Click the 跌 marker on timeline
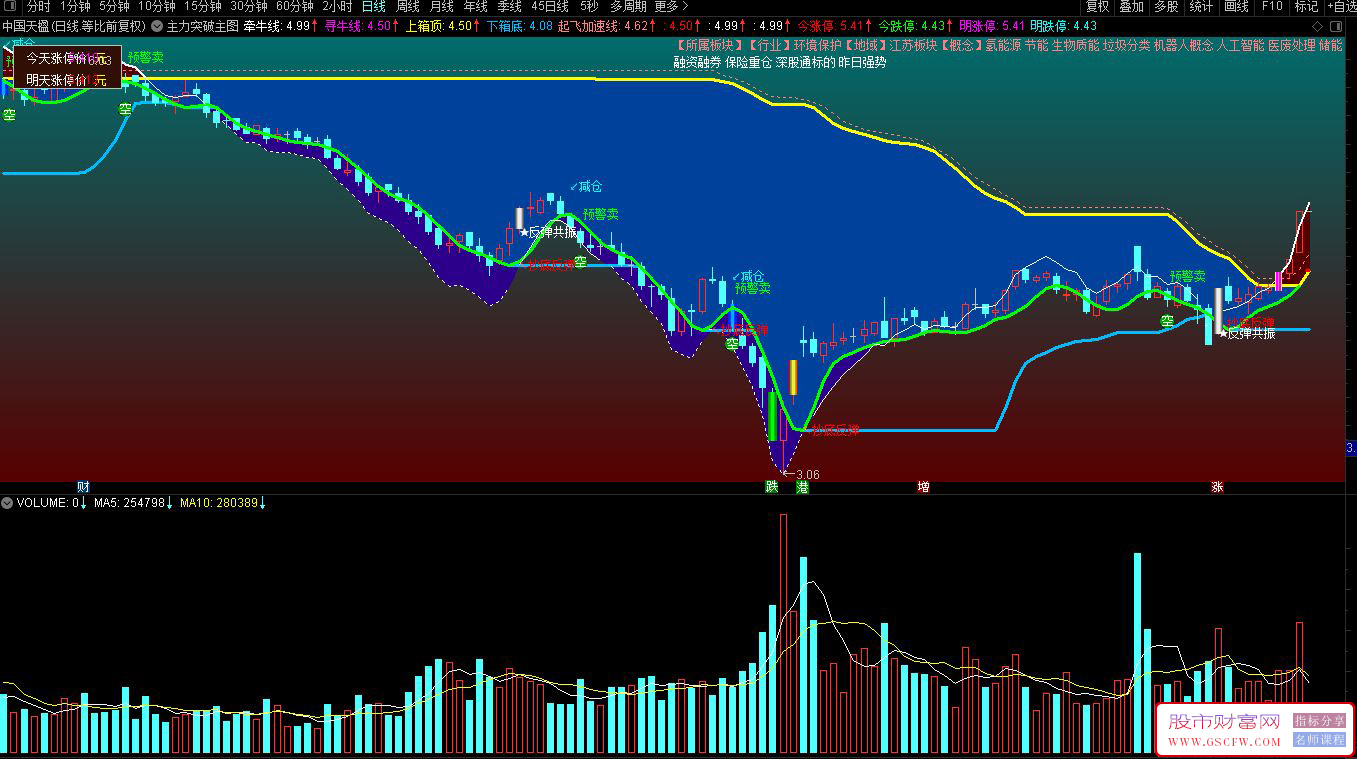The image size is (1357, 759). 772,487
